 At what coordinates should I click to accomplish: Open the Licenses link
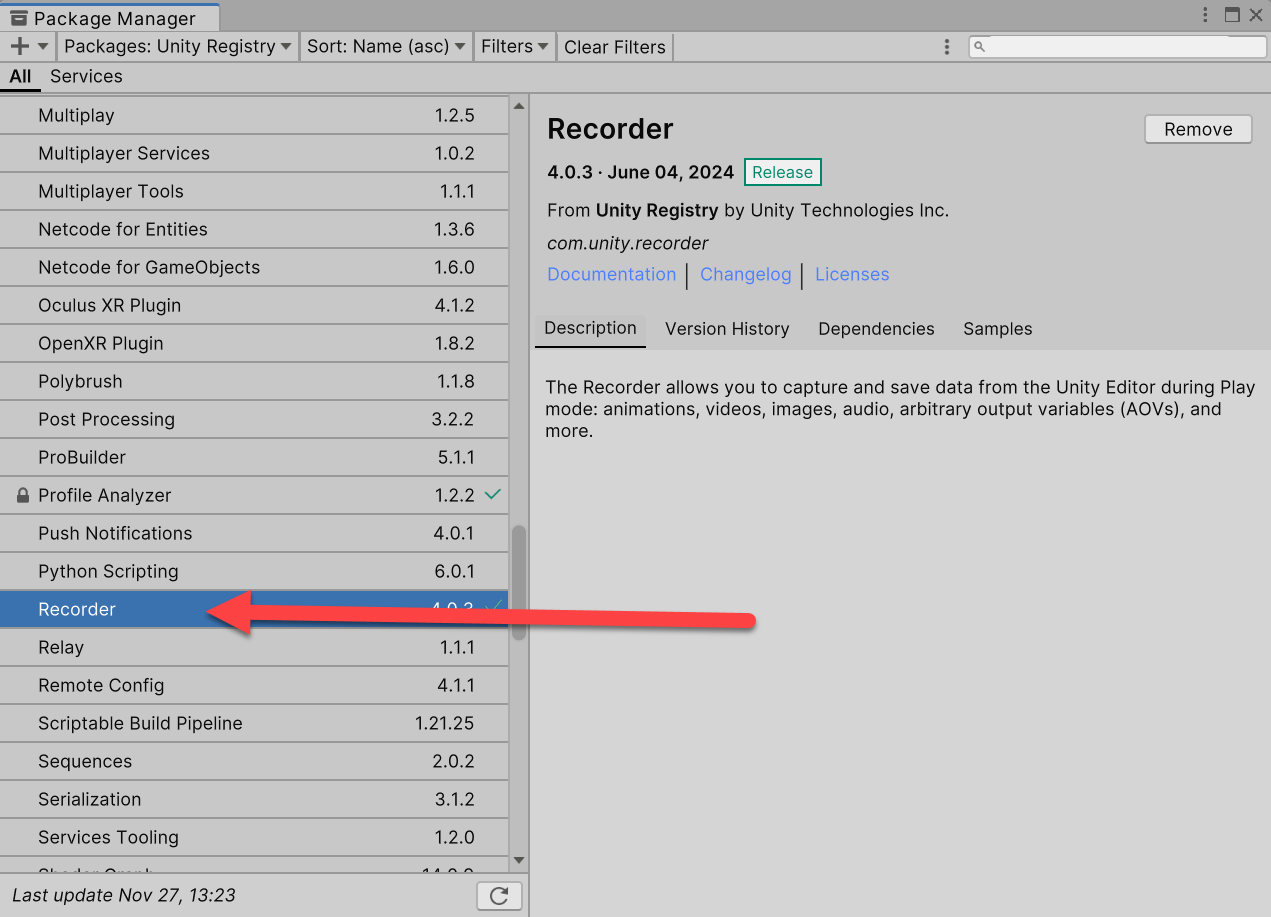tap(852, 274)
